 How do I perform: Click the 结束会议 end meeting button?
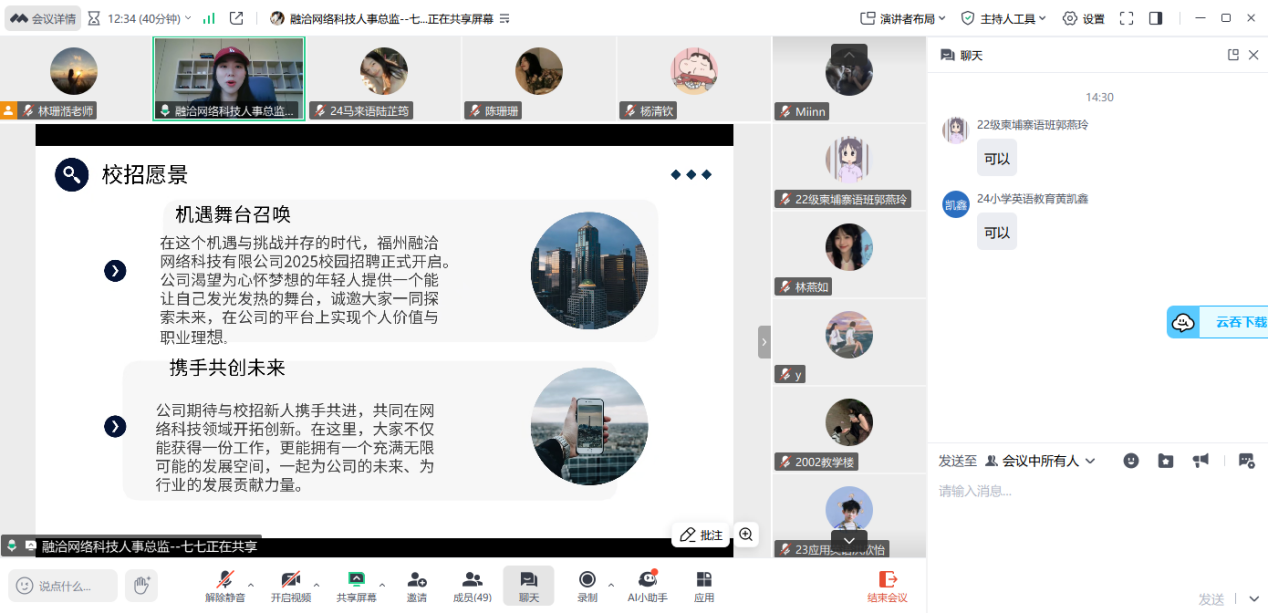tap(887, 585)
